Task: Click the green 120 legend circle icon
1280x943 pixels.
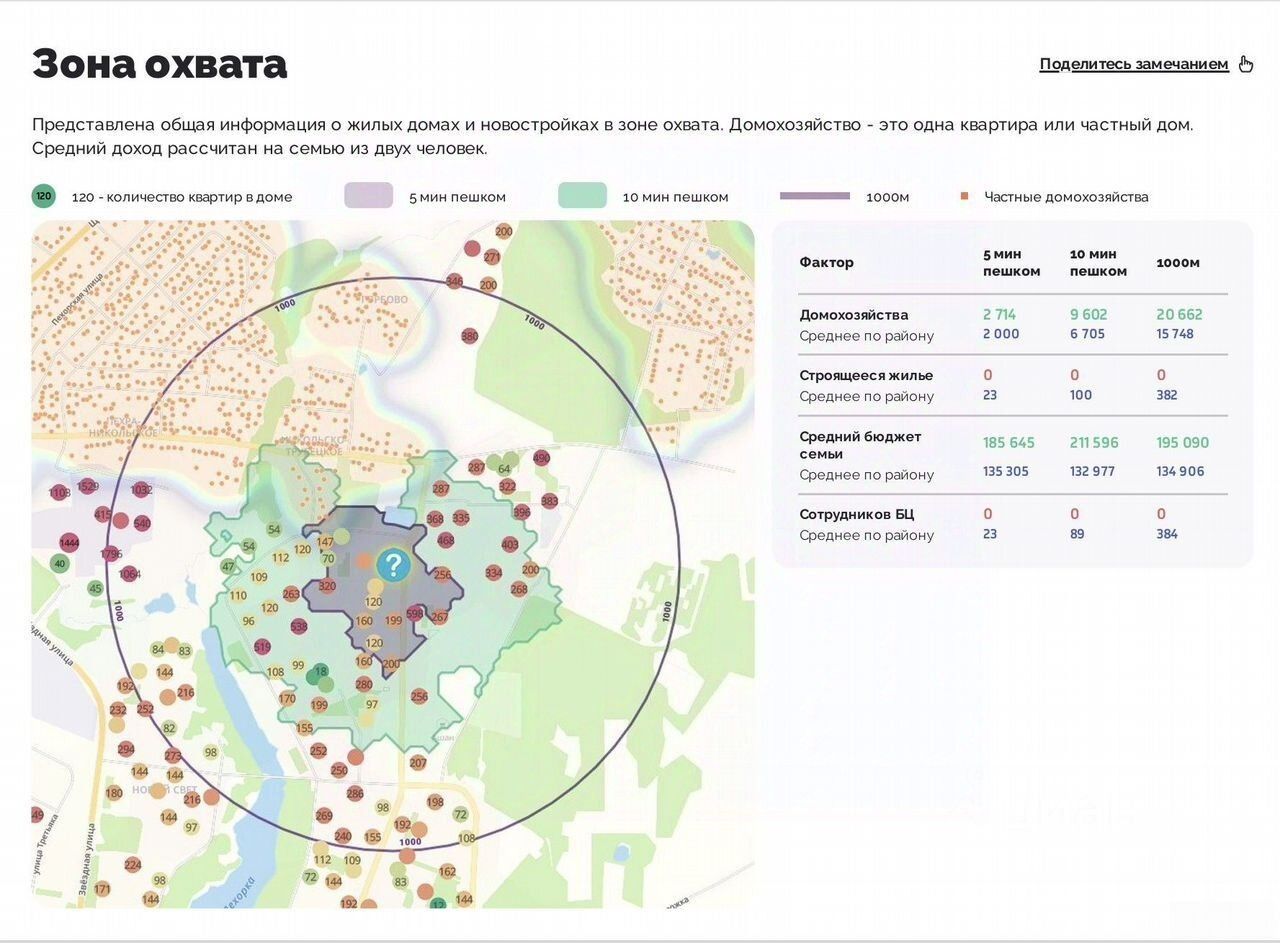Action: (x=43, y=196)
